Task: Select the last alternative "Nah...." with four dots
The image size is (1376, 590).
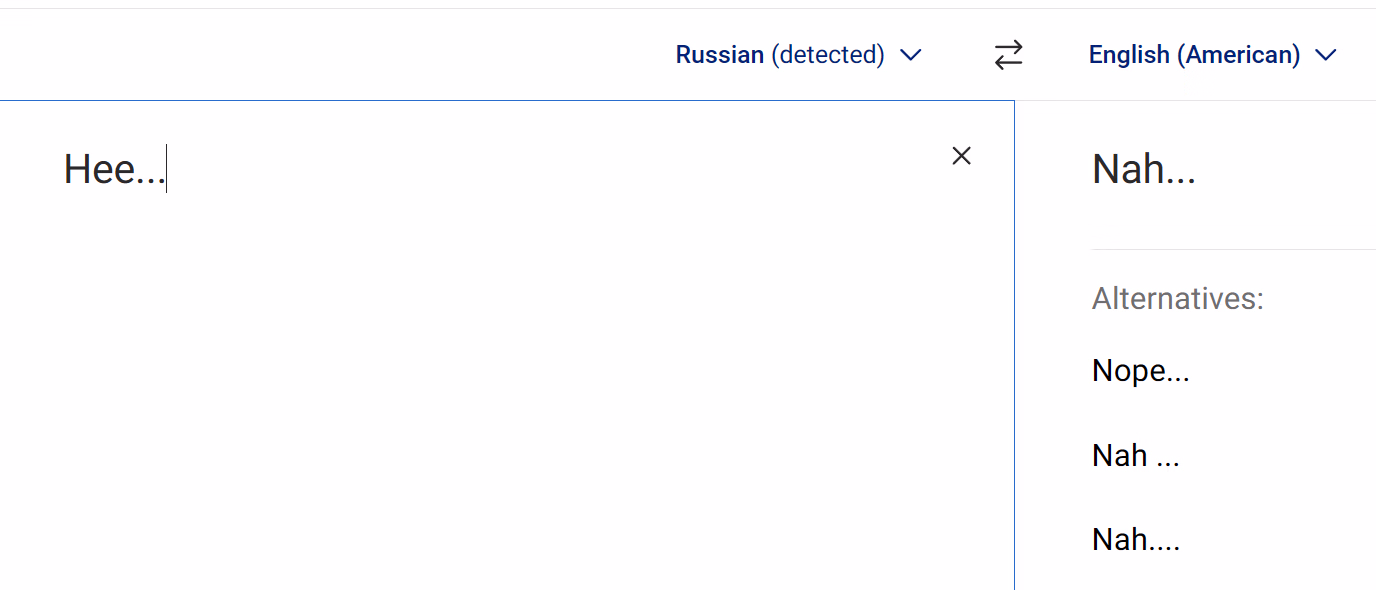Action: [x=1136, y=540]
